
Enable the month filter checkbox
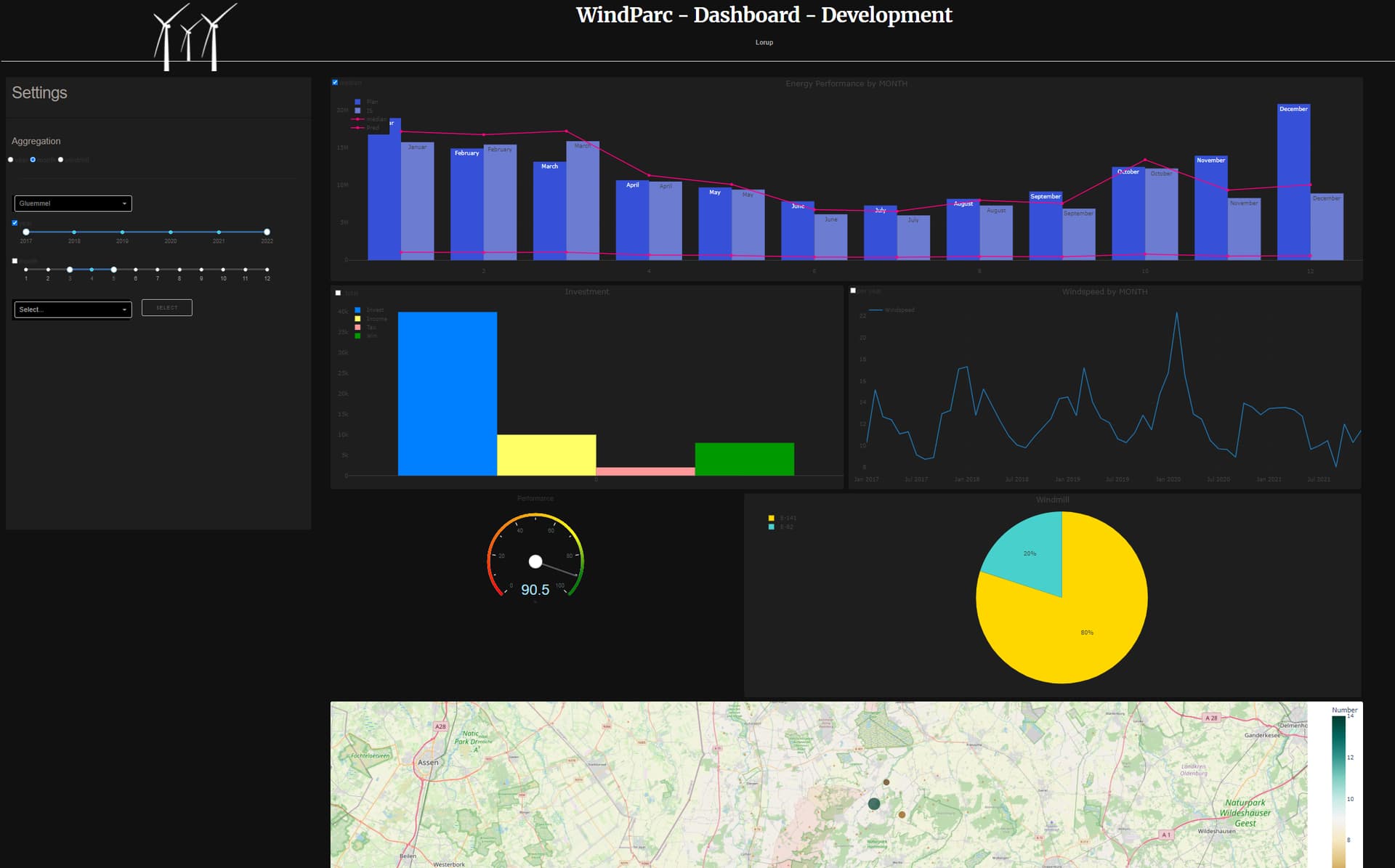pyautogui.click(x=15, y=261)
